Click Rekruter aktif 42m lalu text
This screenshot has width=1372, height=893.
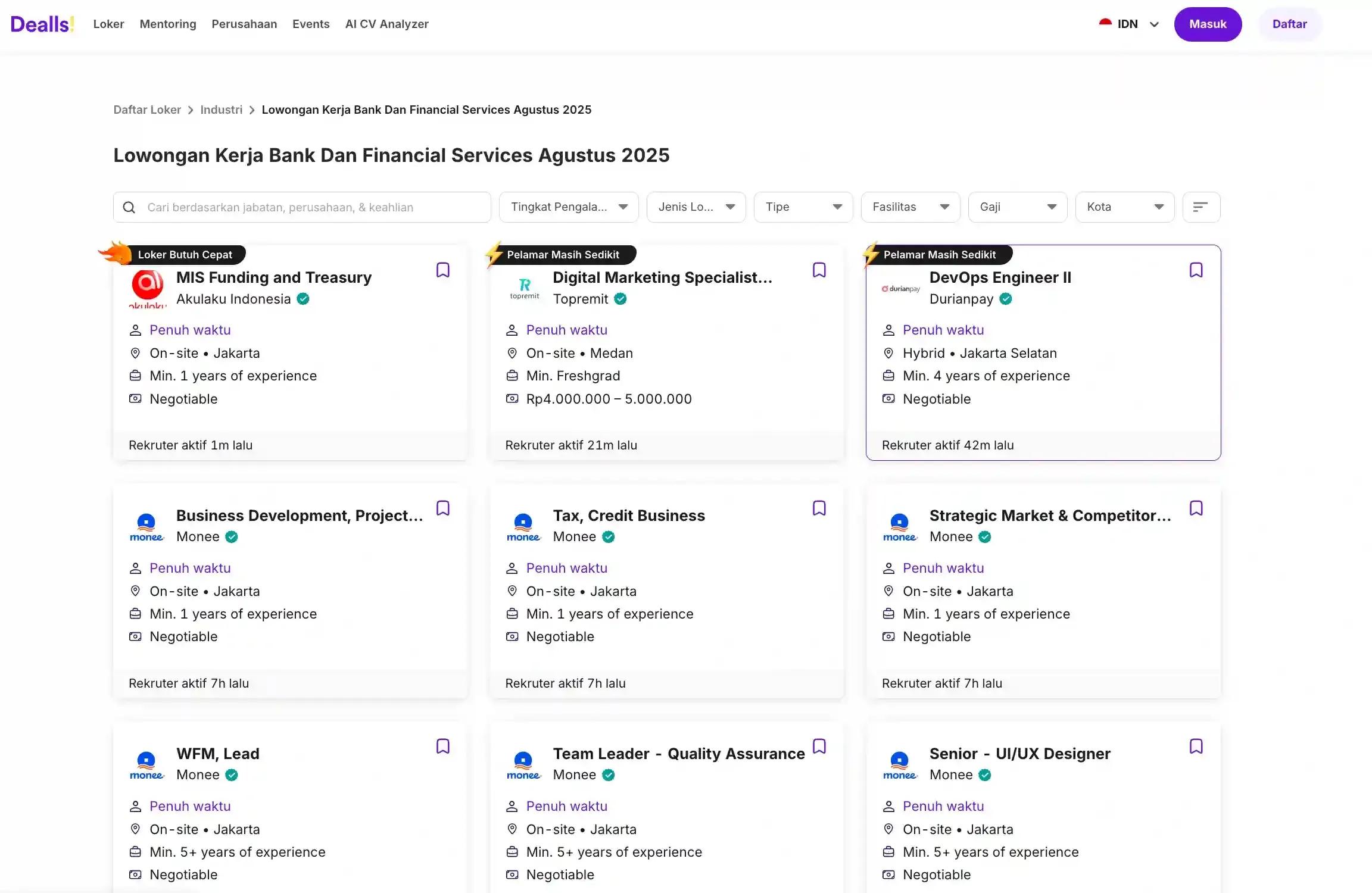pyautogui.click(x=947, y=445)
